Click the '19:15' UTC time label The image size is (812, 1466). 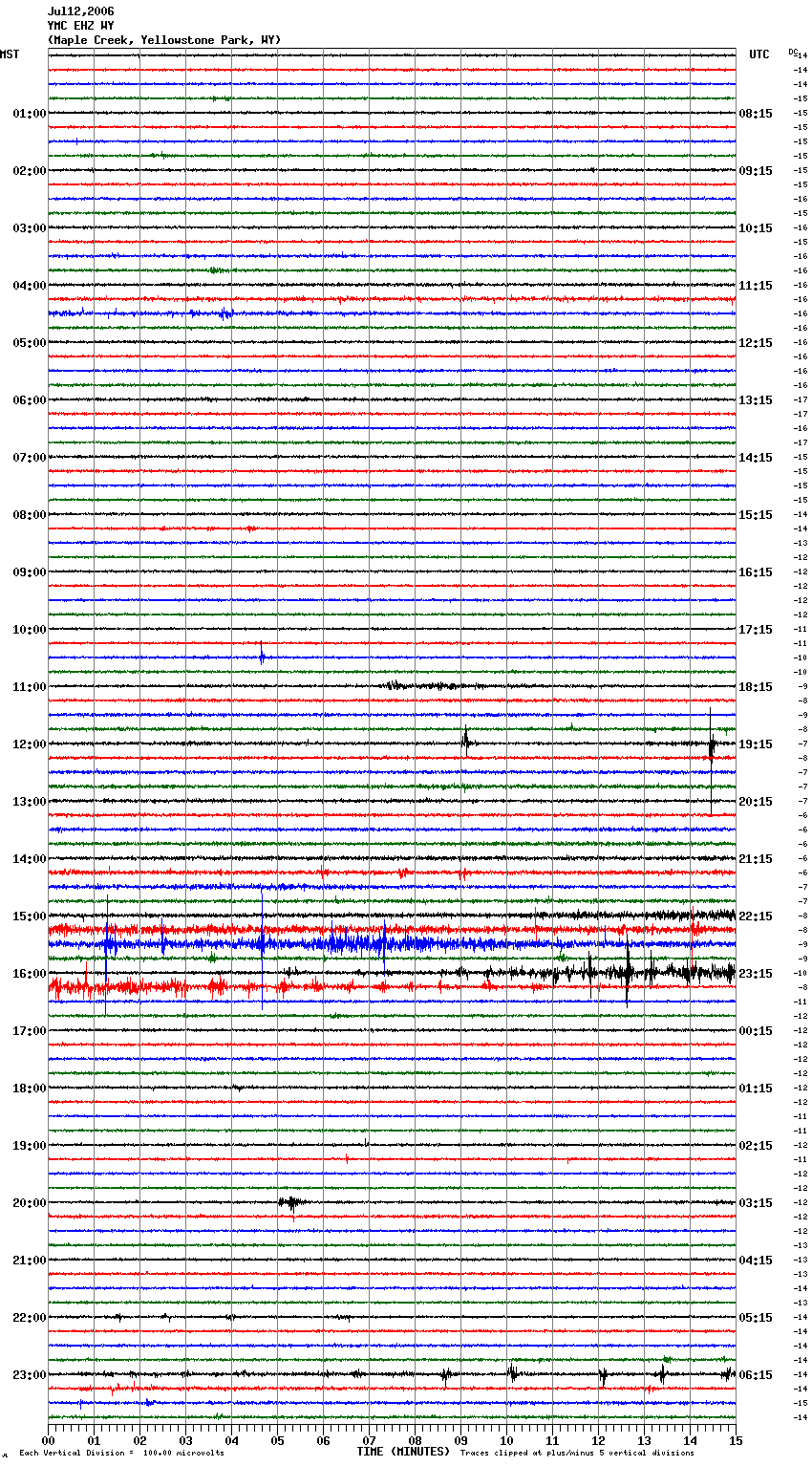756,744
